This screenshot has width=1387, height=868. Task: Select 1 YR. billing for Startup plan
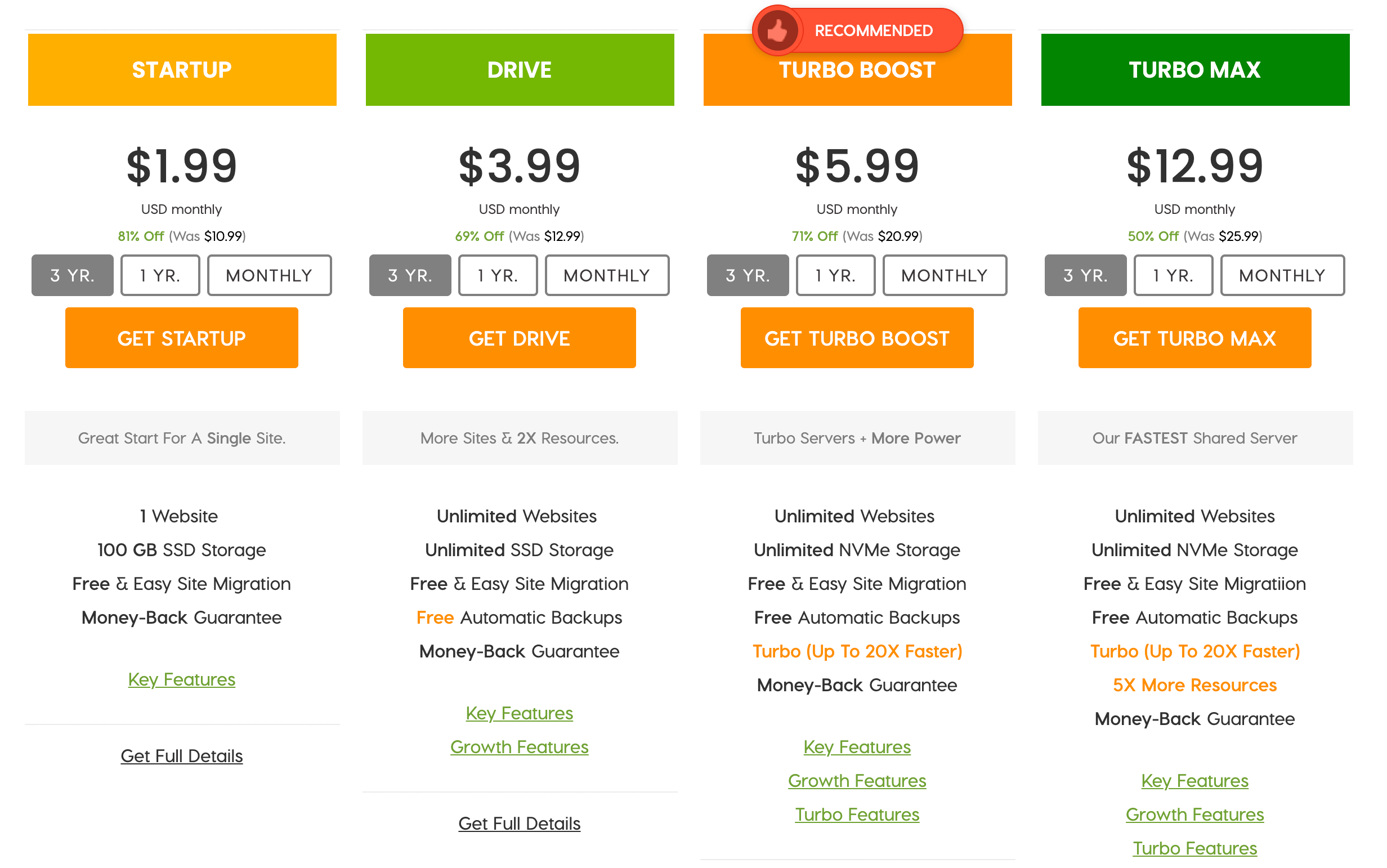click(160, 276)
